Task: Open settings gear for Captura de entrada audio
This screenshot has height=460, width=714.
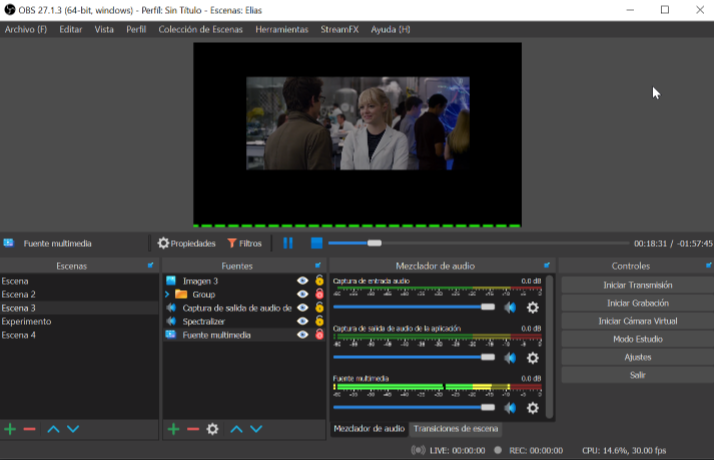Action: (533, 307)
